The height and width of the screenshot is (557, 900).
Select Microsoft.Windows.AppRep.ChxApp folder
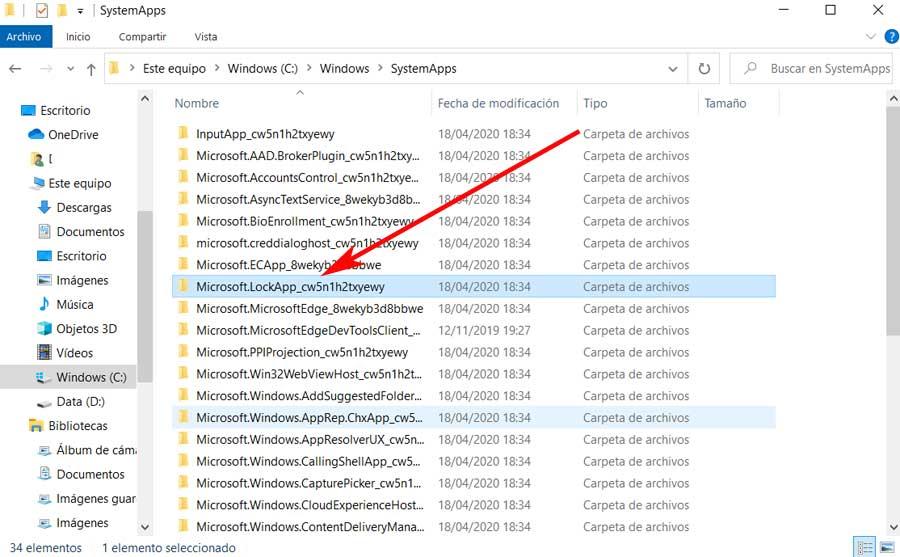coord(474,417)
